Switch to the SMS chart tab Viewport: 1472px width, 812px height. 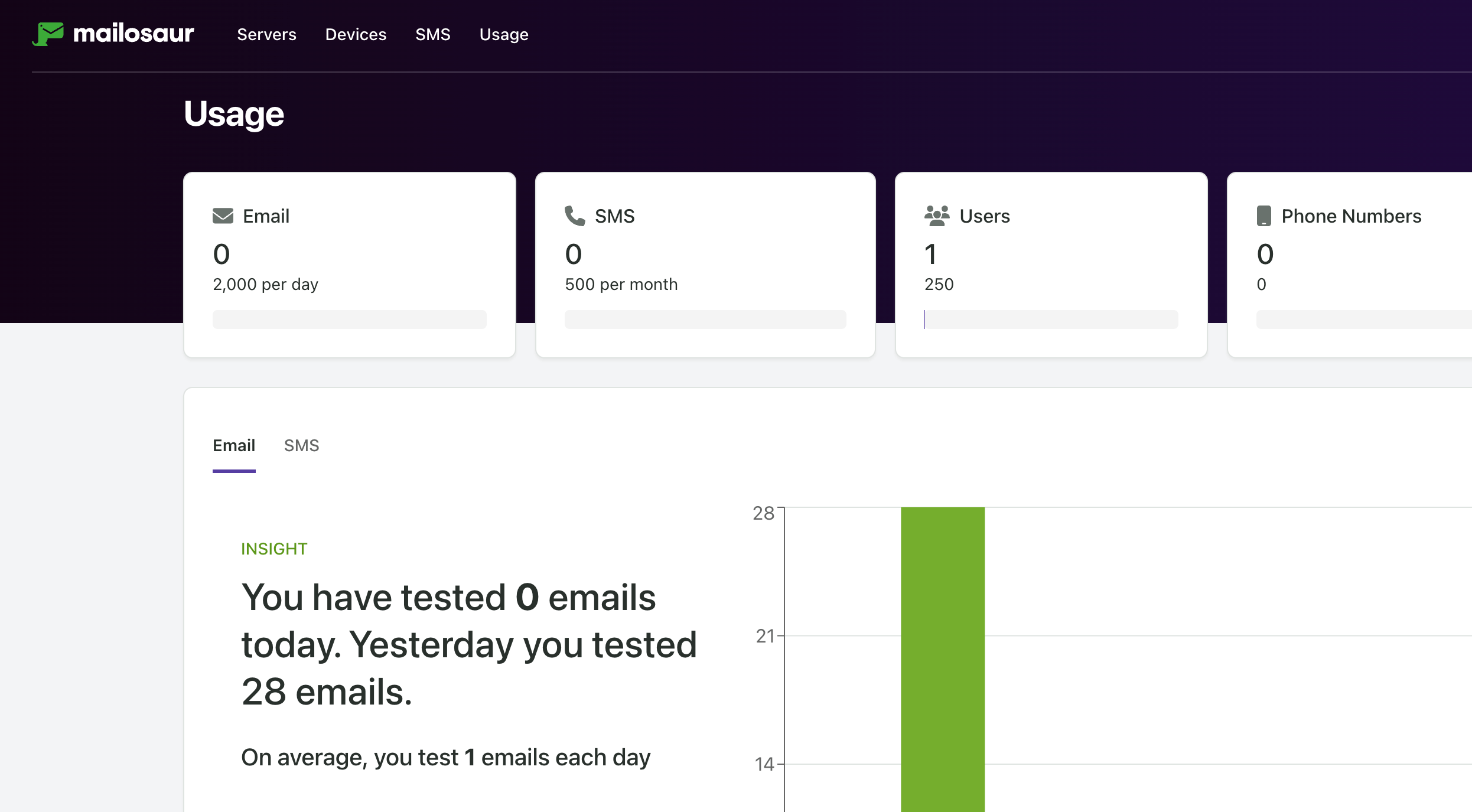pos(302,446)
